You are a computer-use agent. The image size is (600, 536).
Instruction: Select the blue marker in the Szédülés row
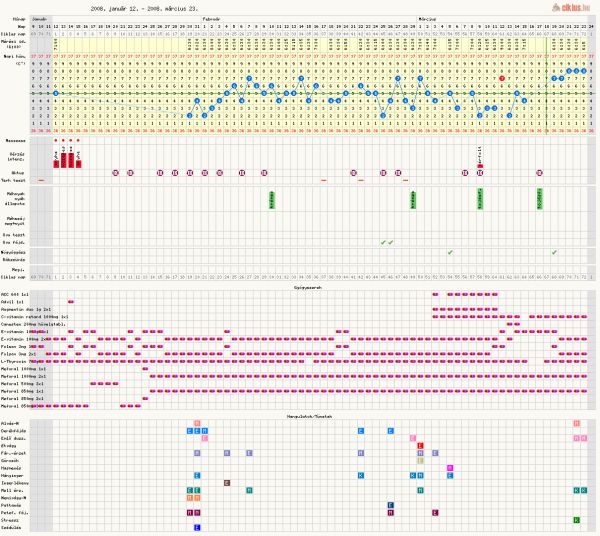point(197,526)
